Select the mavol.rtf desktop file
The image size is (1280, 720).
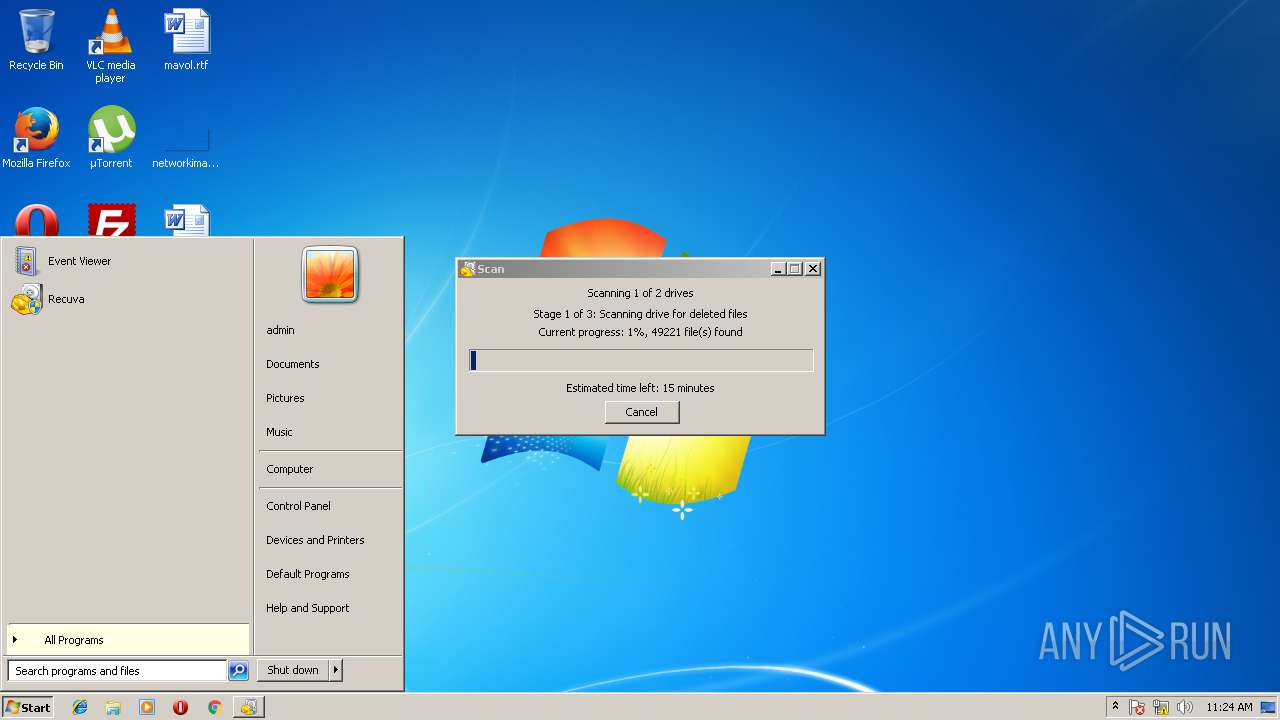(186, 40)
